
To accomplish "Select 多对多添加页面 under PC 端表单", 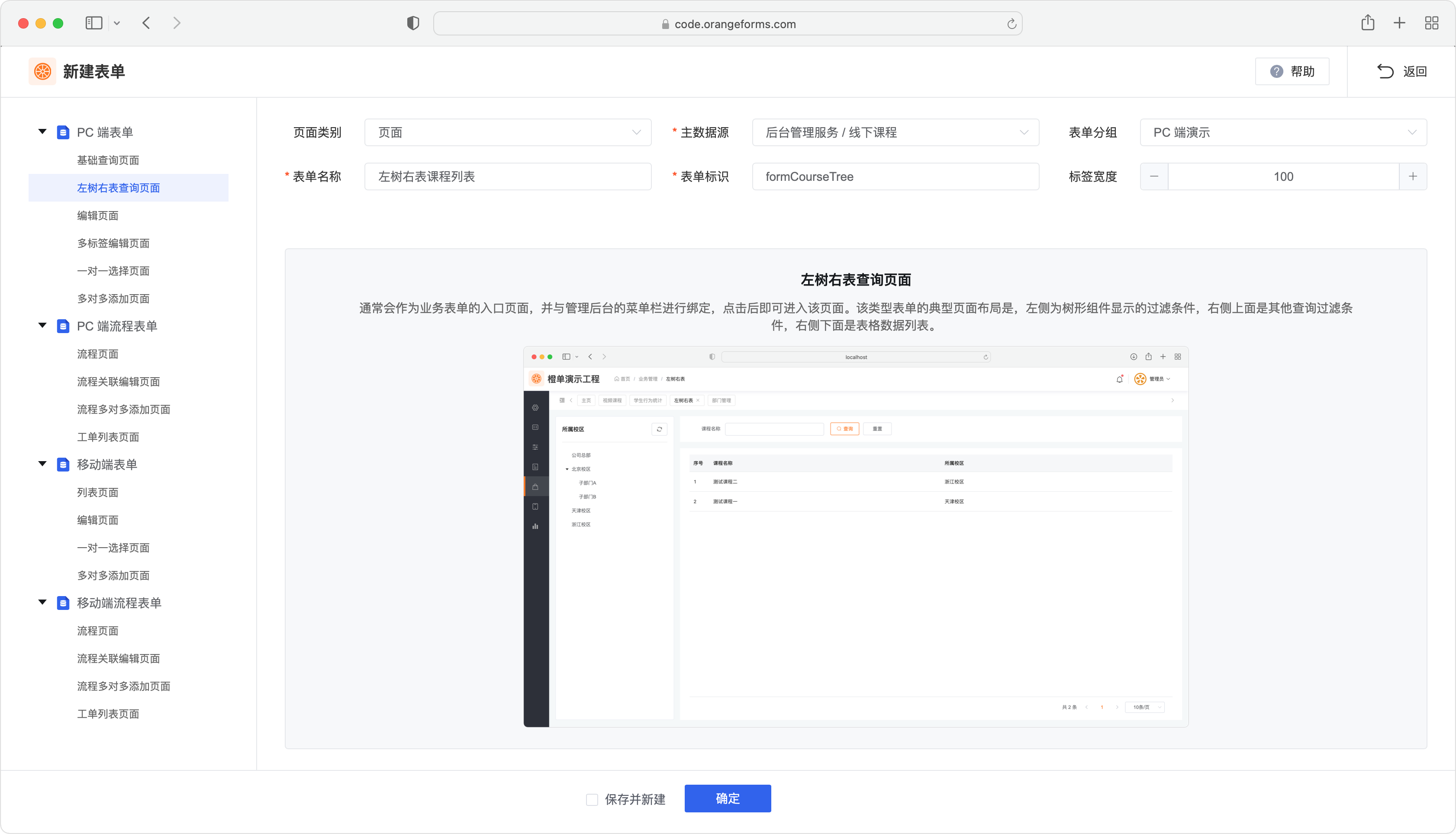I will click(113, 298).
